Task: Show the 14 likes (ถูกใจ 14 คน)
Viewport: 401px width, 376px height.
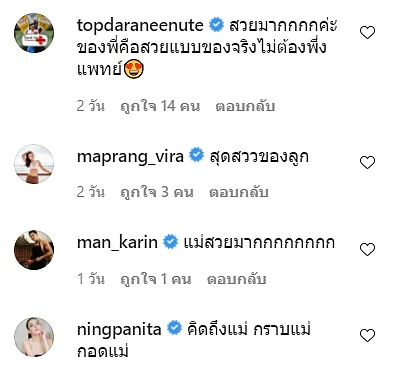Action: pos(160,106)
